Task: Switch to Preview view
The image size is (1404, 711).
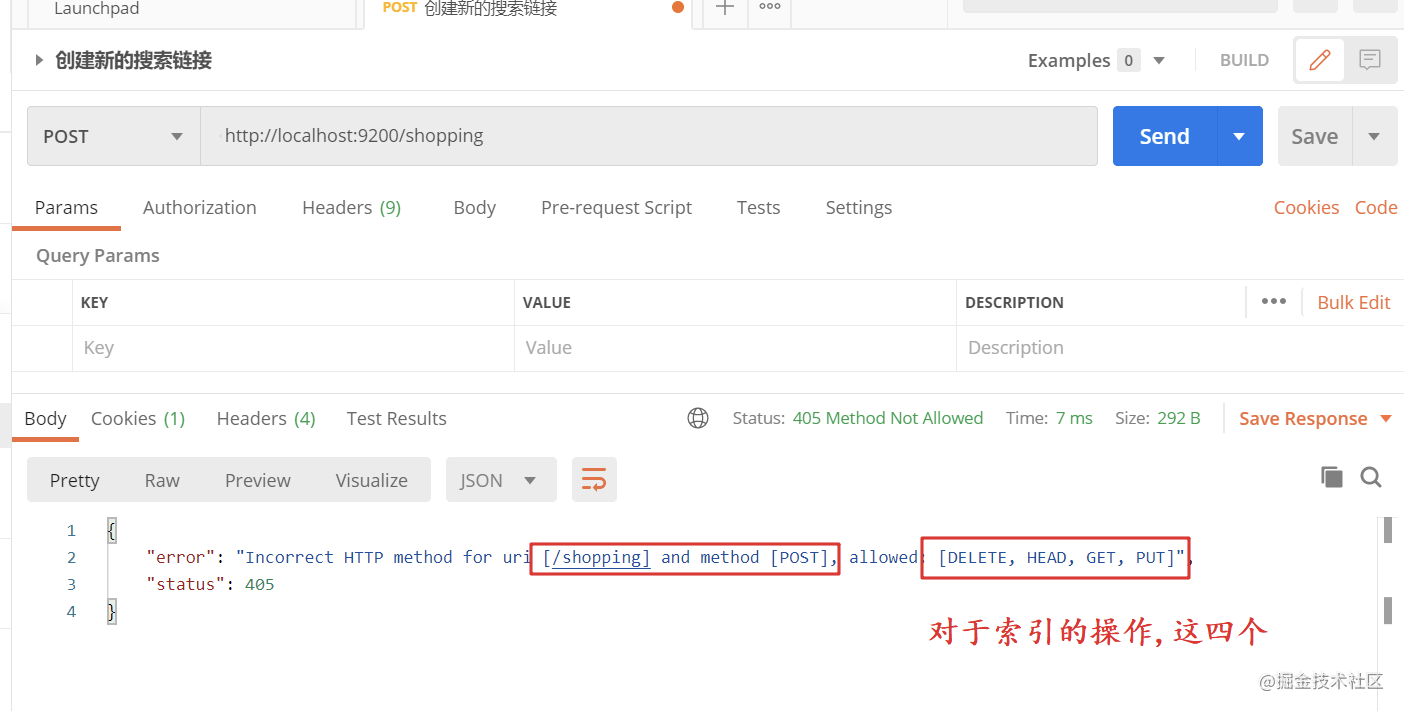Action: click(258, 480)
